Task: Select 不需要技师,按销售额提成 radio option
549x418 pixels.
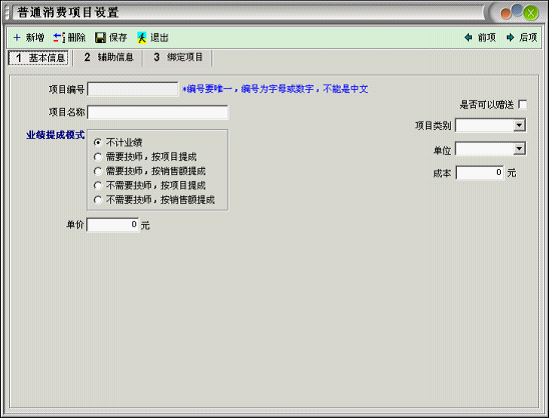Action: 98,200
